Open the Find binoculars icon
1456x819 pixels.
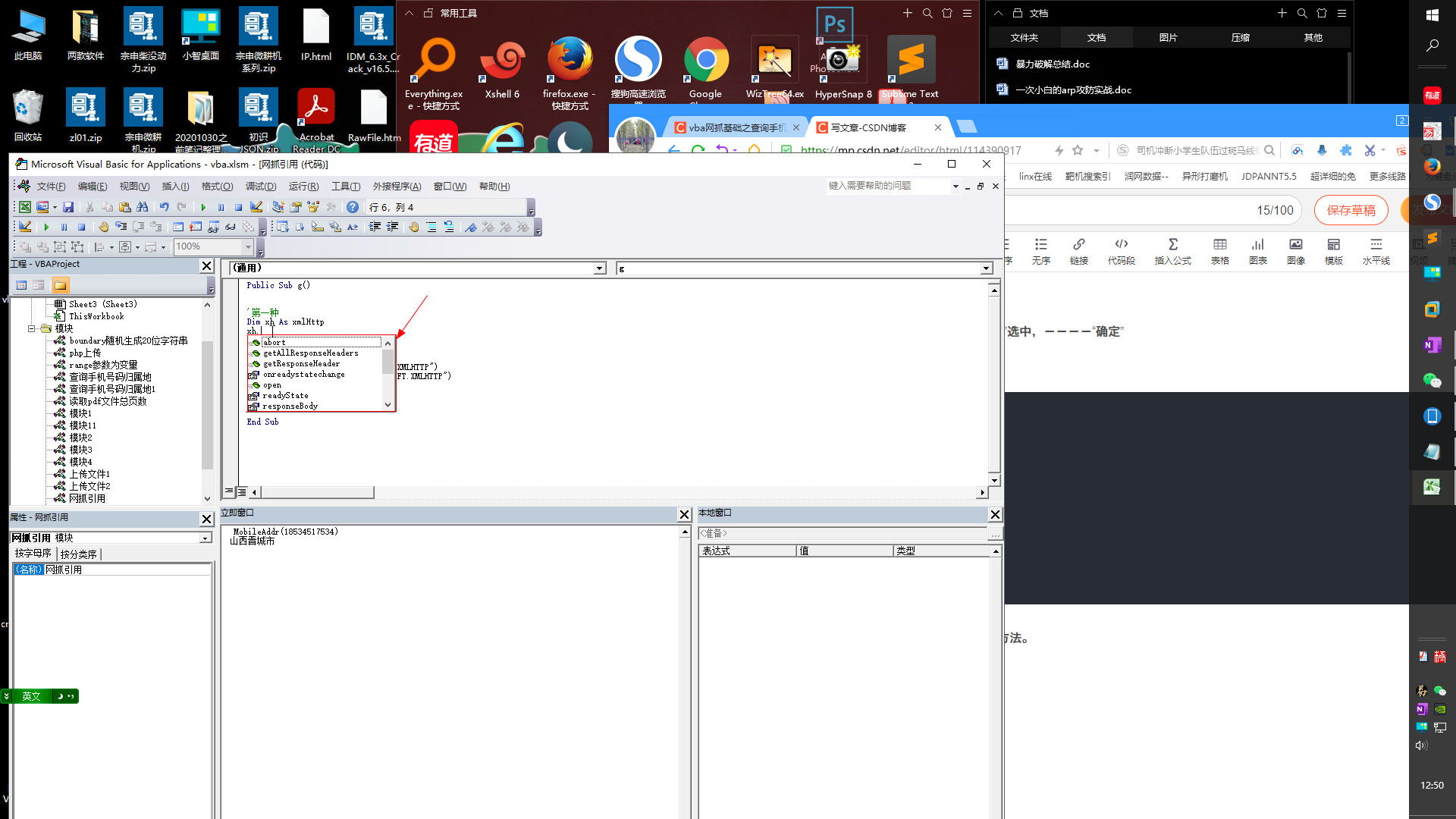click(143, 207)
